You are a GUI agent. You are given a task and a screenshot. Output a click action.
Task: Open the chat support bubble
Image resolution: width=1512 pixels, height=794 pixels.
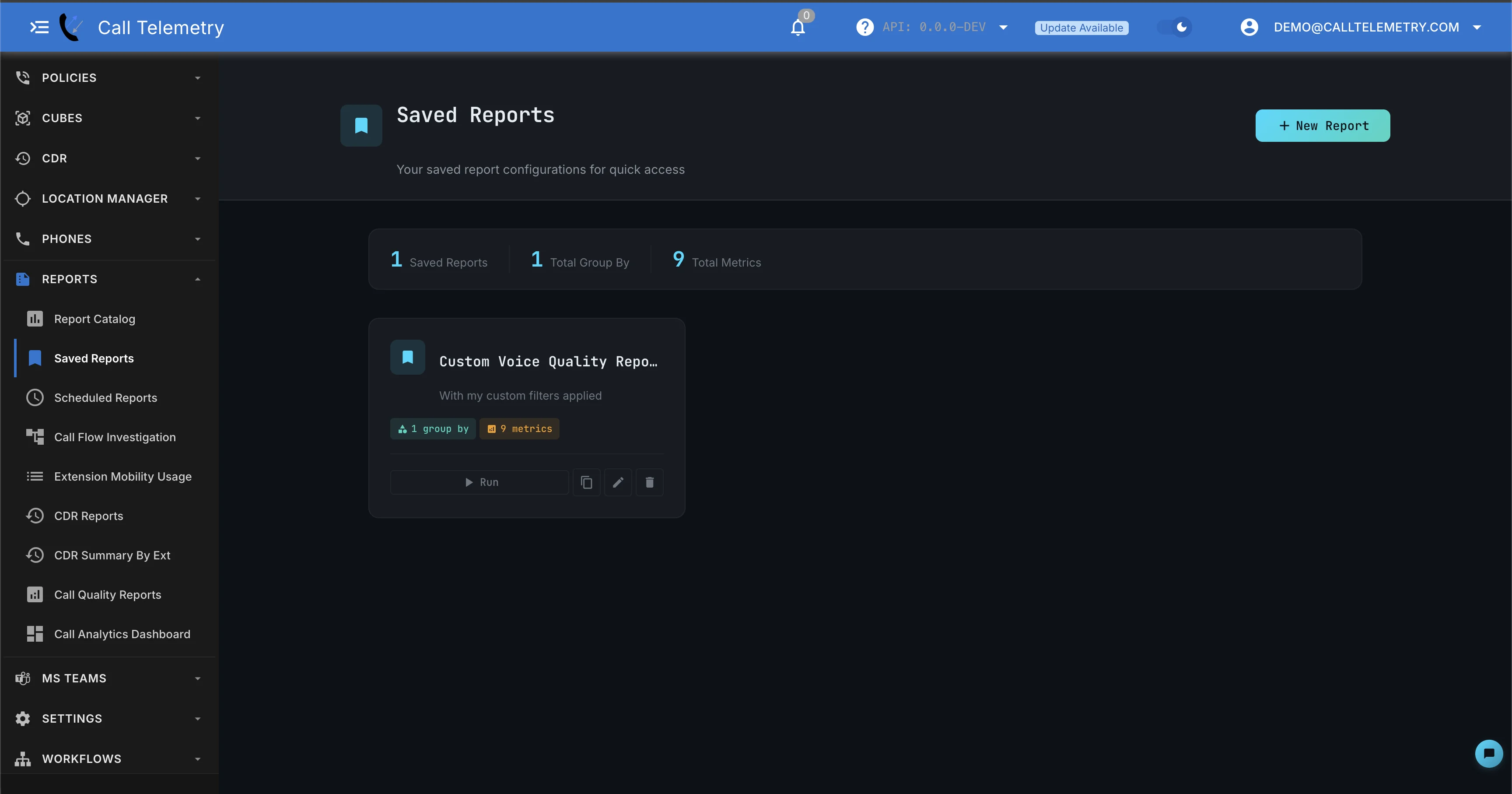tap(1488, 753)
